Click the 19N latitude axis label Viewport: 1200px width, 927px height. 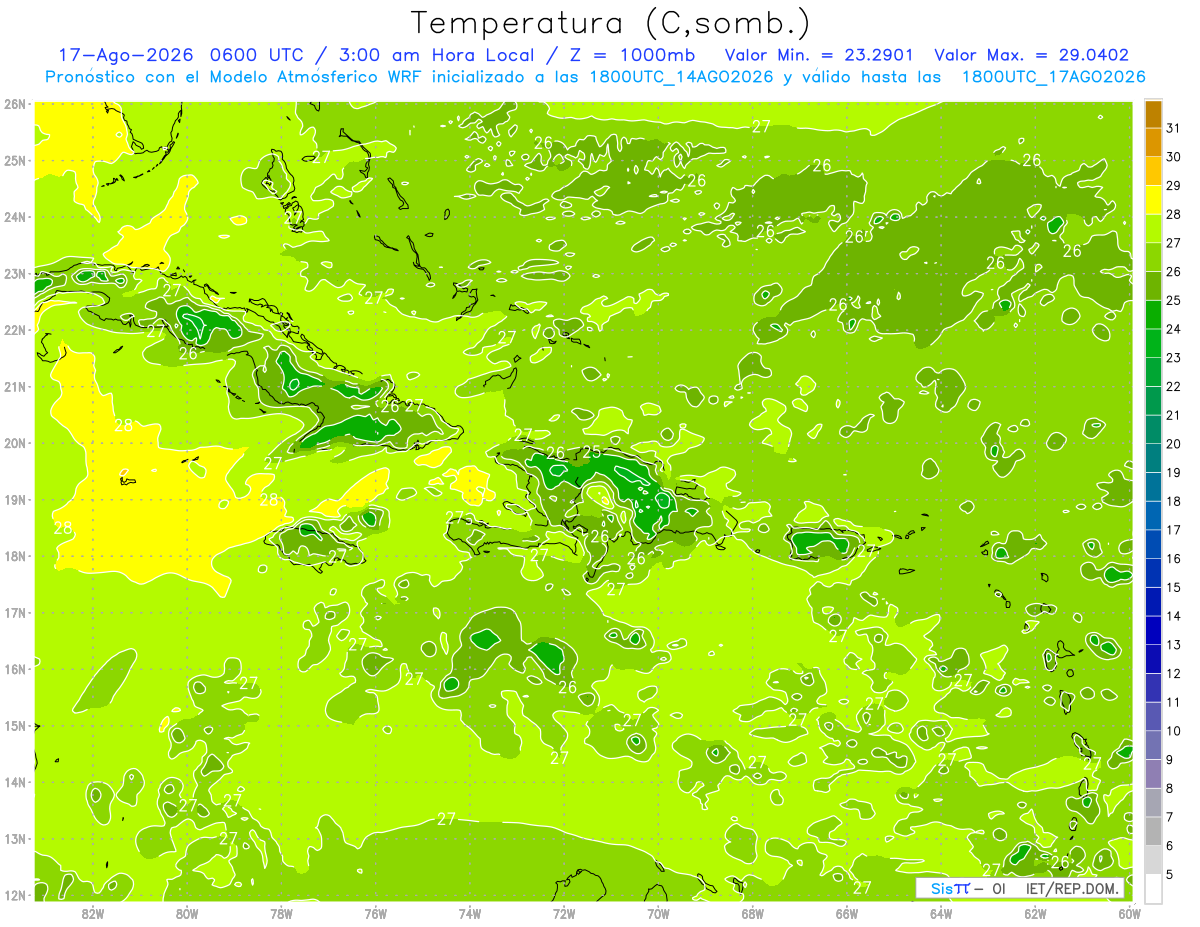point(15,499)
